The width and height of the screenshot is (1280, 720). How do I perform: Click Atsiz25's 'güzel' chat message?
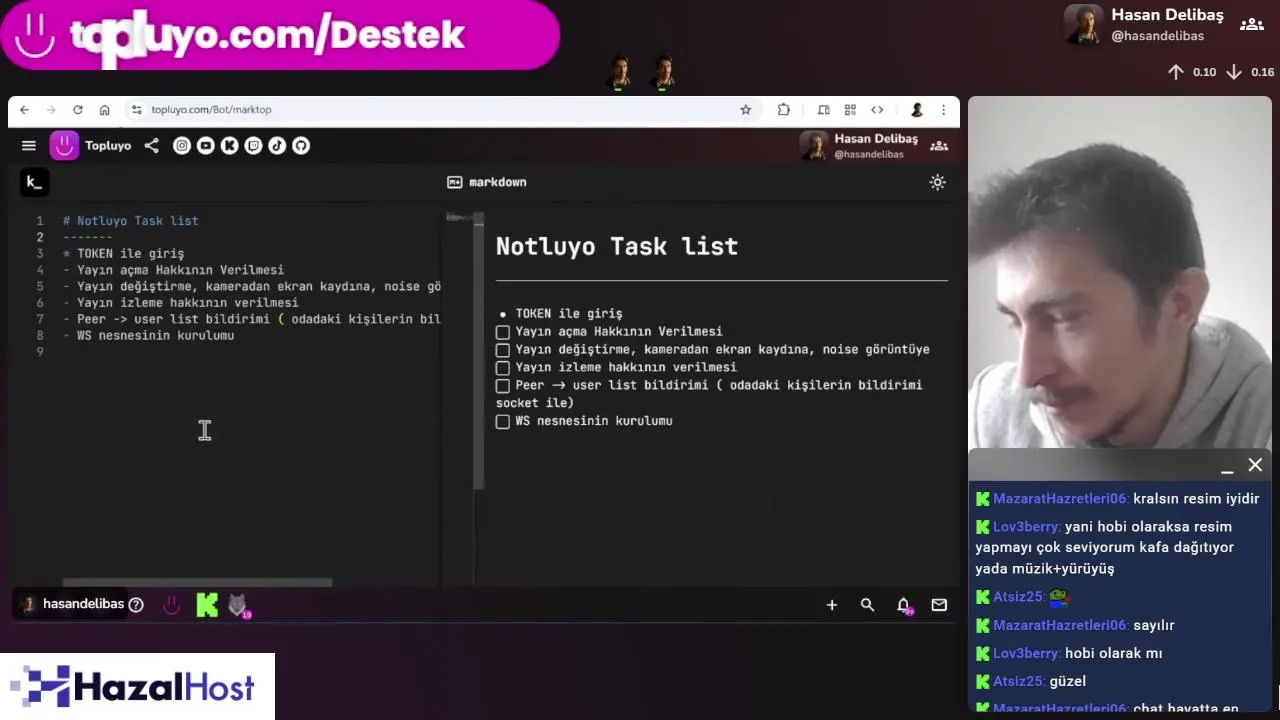1068,681
